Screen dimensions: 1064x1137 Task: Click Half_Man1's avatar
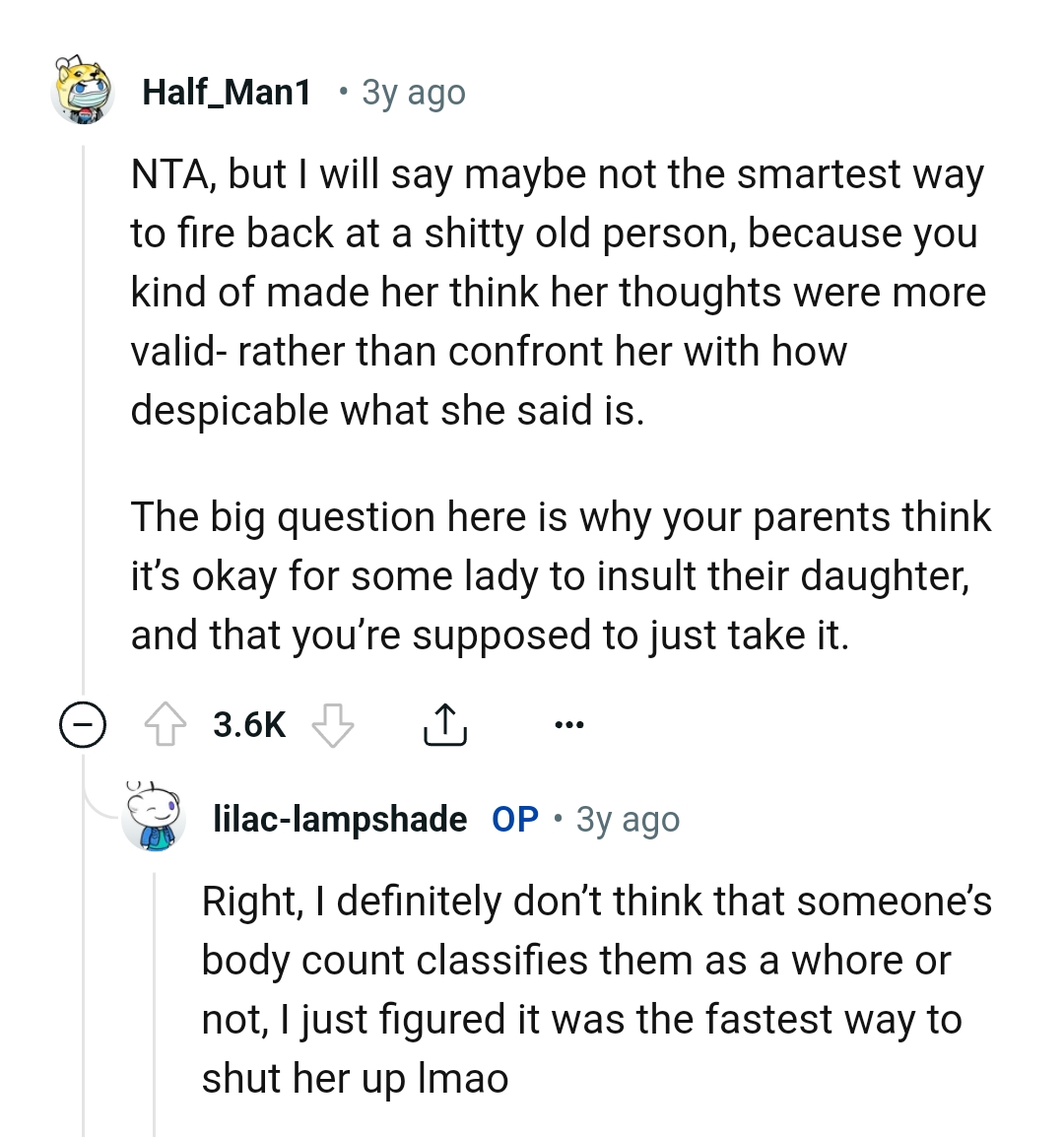pos(83,92)
